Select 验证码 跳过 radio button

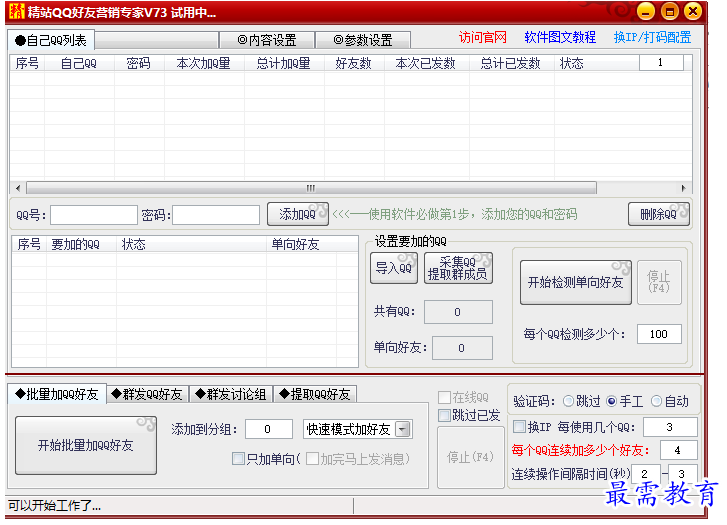(x=568, y=401)
